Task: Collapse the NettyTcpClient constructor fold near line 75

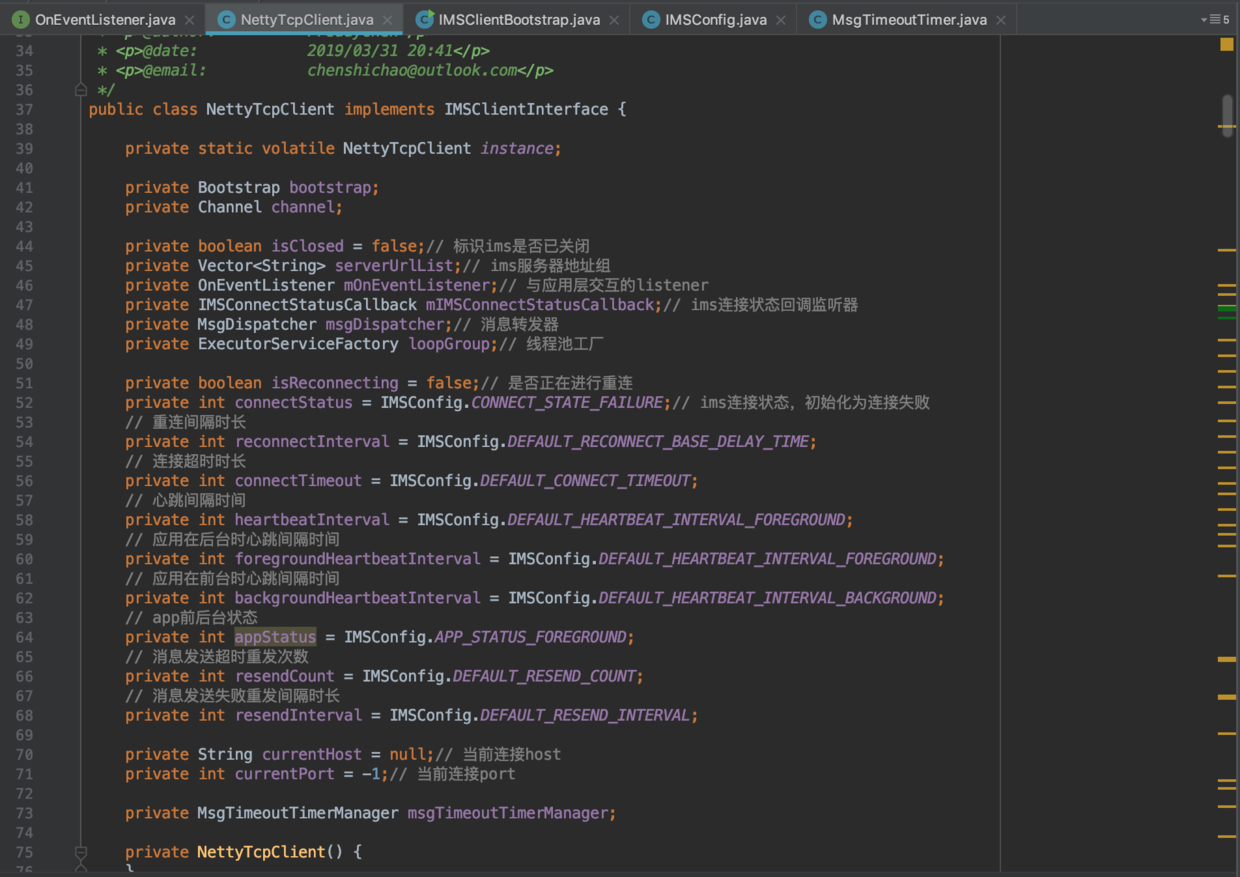Action: pyautogui.click(x=81, y=853)
